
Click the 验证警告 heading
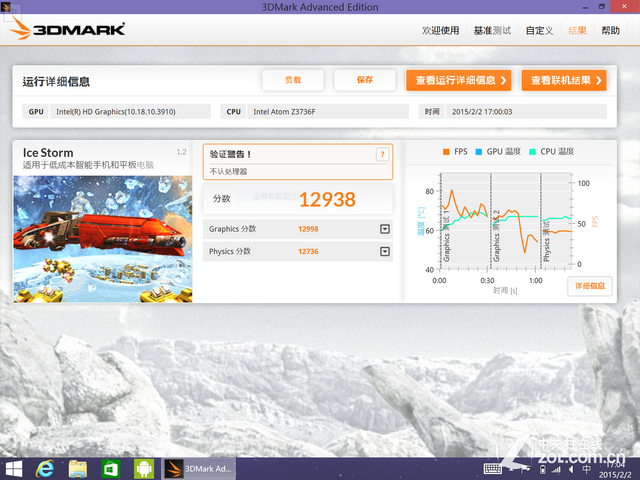(230, 154)
